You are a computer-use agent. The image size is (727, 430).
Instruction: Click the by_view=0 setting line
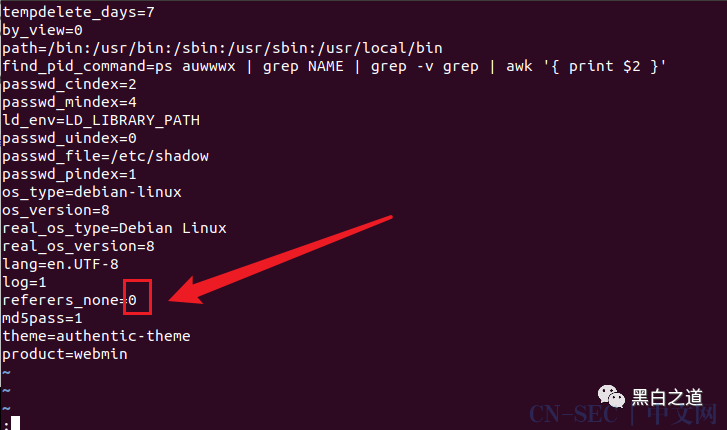coord(43,30)
